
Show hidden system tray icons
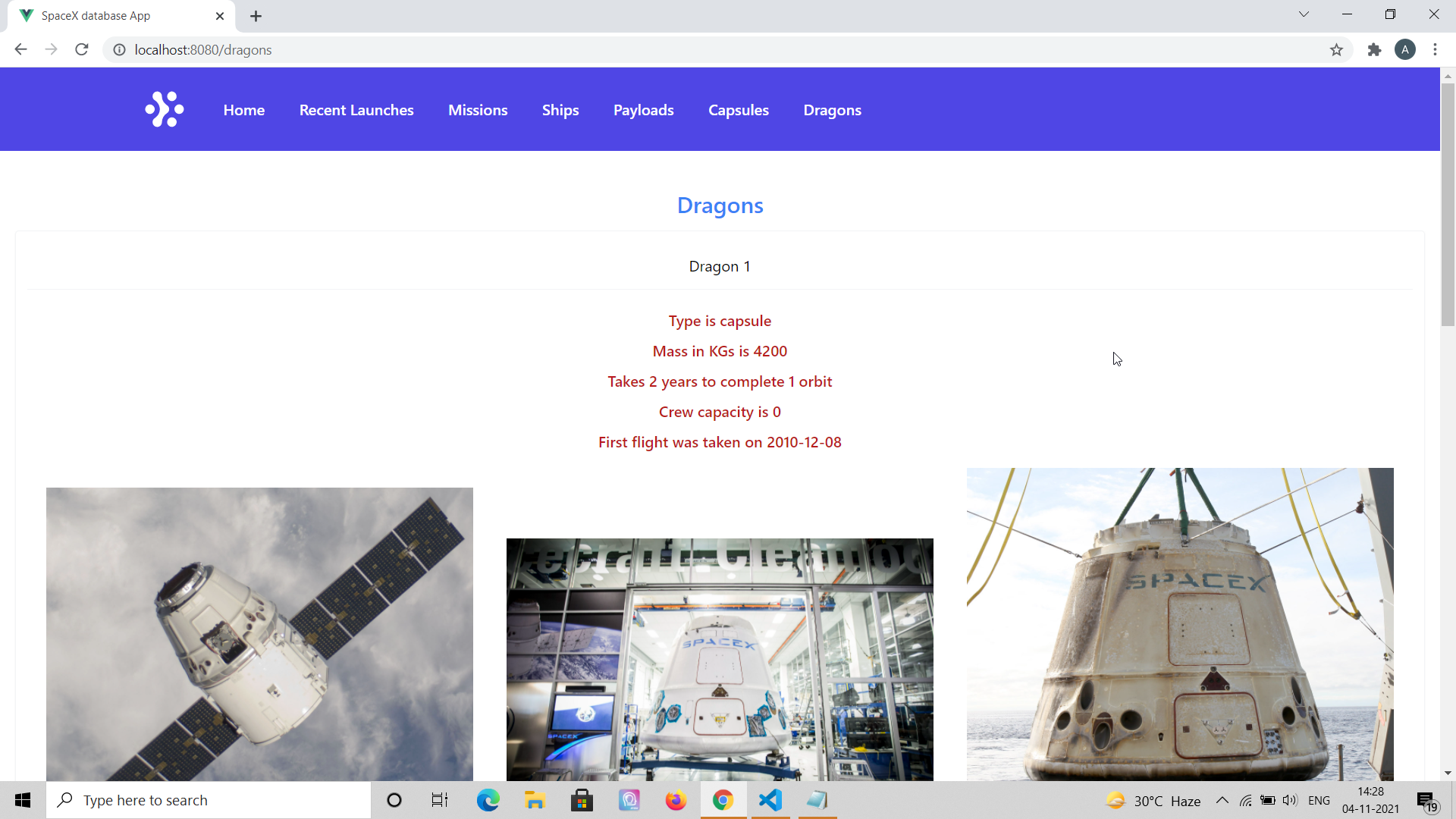tap(1222, 800)
